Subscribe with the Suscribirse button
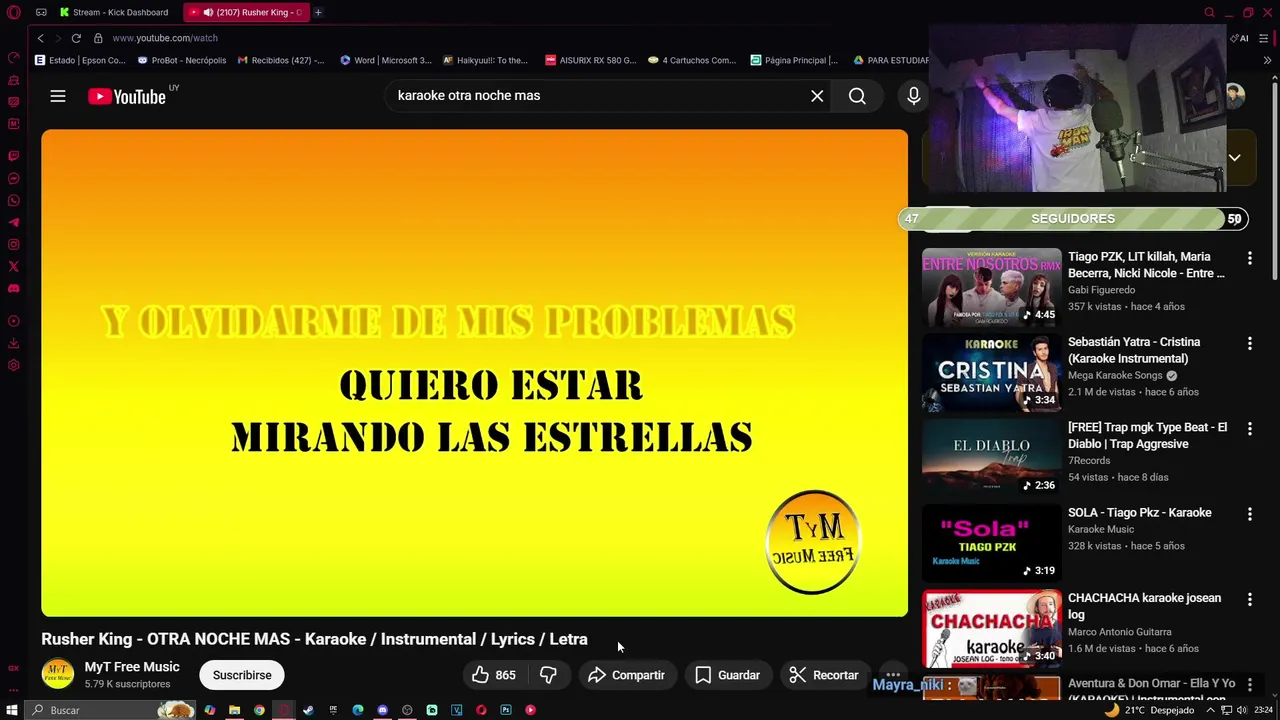The height and width of the screenshot is (720, 1280). pyautogui.click(x=242, y=675)
